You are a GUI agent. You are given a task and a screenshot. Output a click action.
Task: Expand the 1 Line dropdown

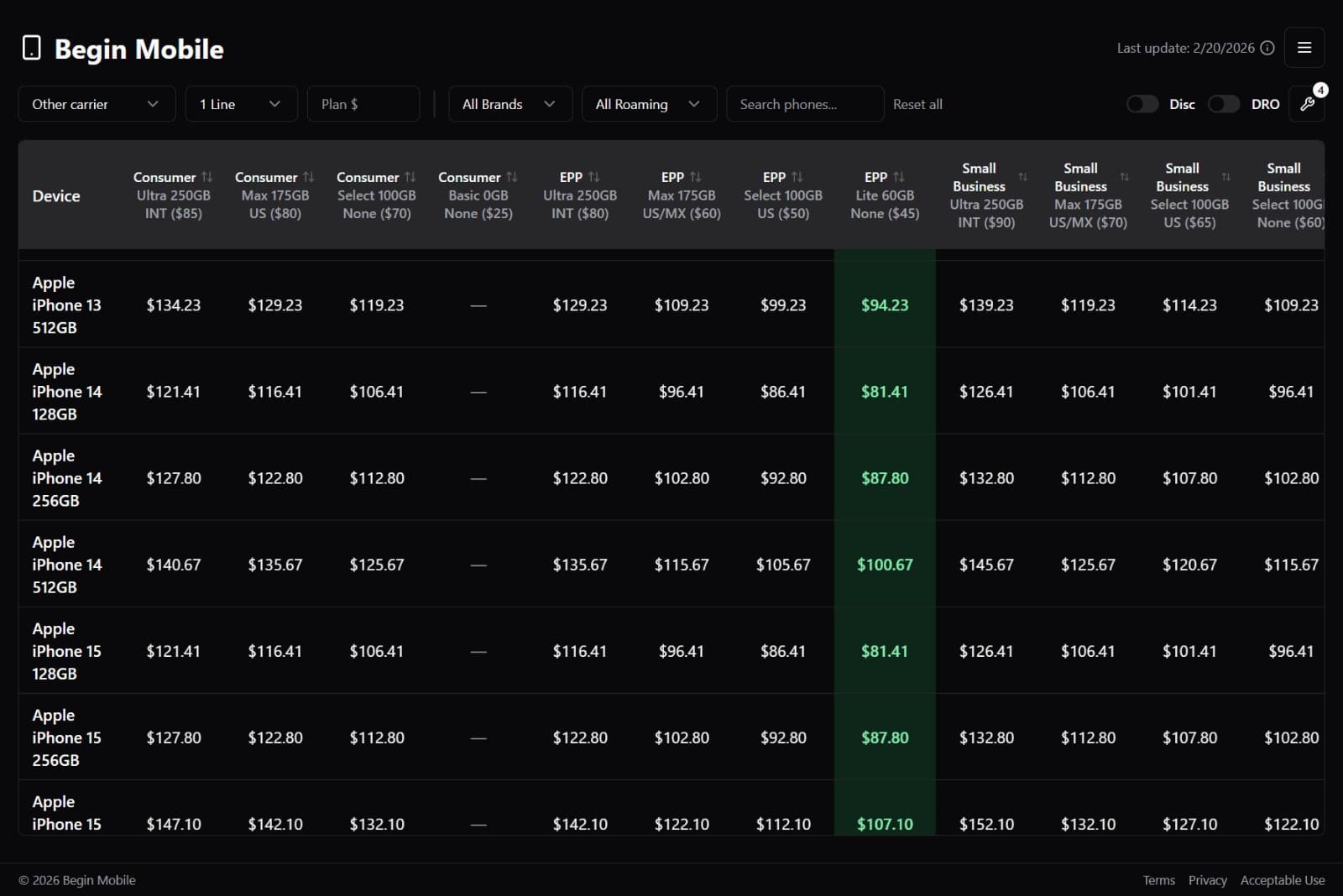pyautogui.click(x=241, y=104)
